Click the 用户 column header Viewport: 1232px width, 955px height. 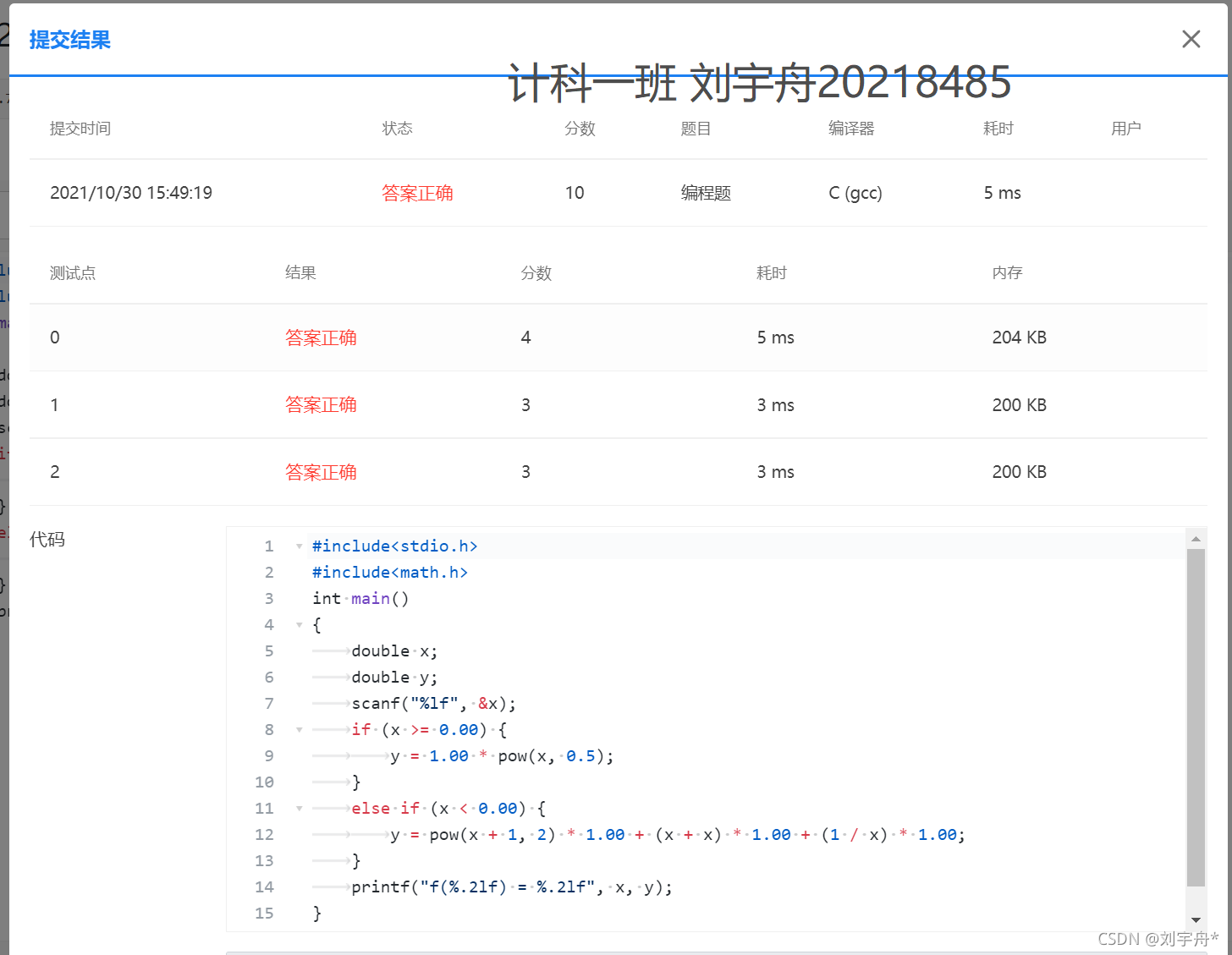1126,129
